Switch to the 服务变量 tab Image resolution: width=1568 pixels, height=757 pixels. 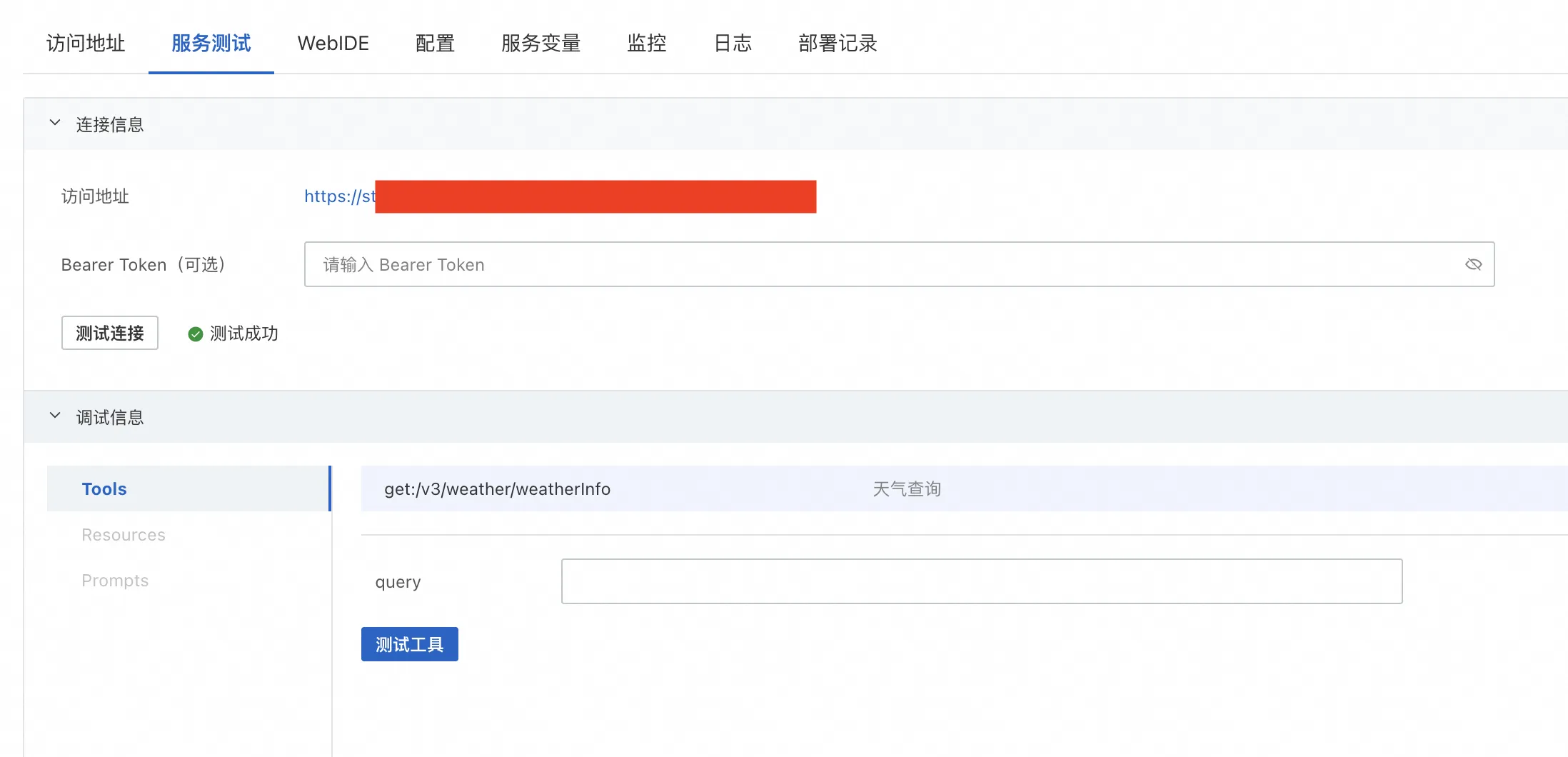[x=541, y=43]
